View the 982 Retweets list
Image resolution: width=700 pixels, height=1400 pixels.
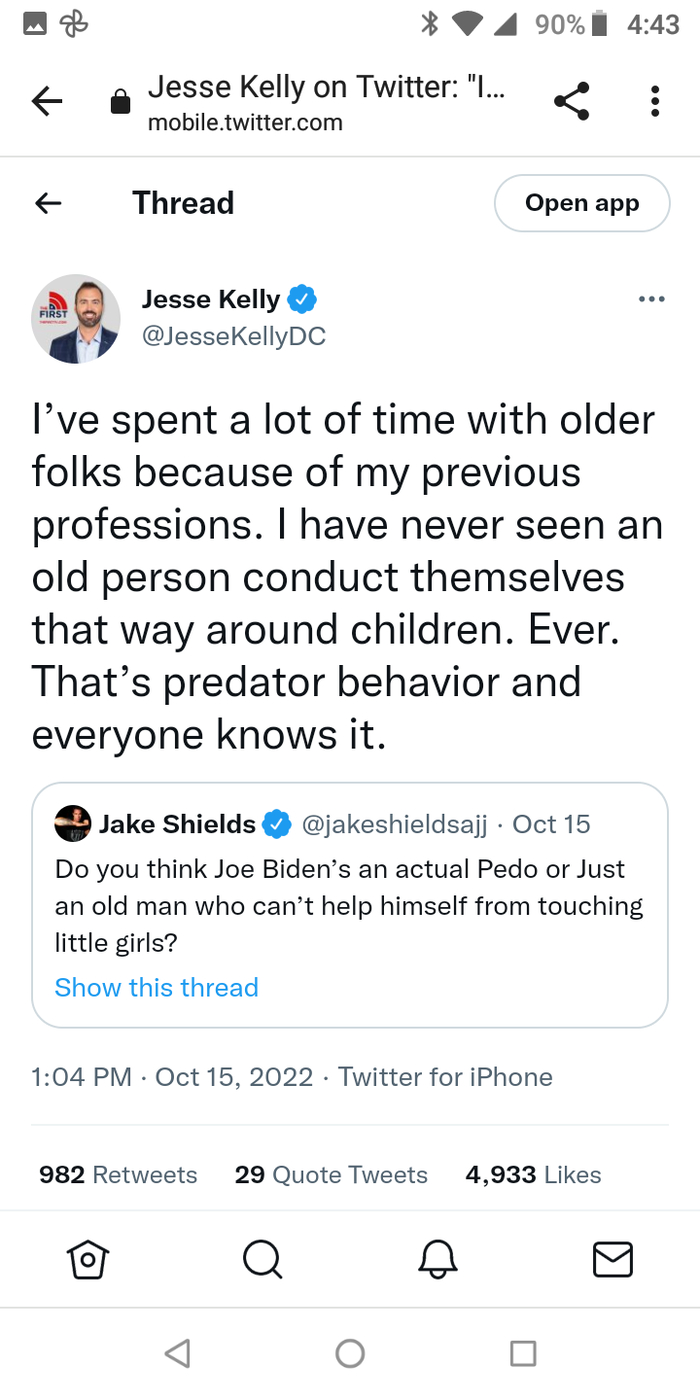tap(118, 1175)
